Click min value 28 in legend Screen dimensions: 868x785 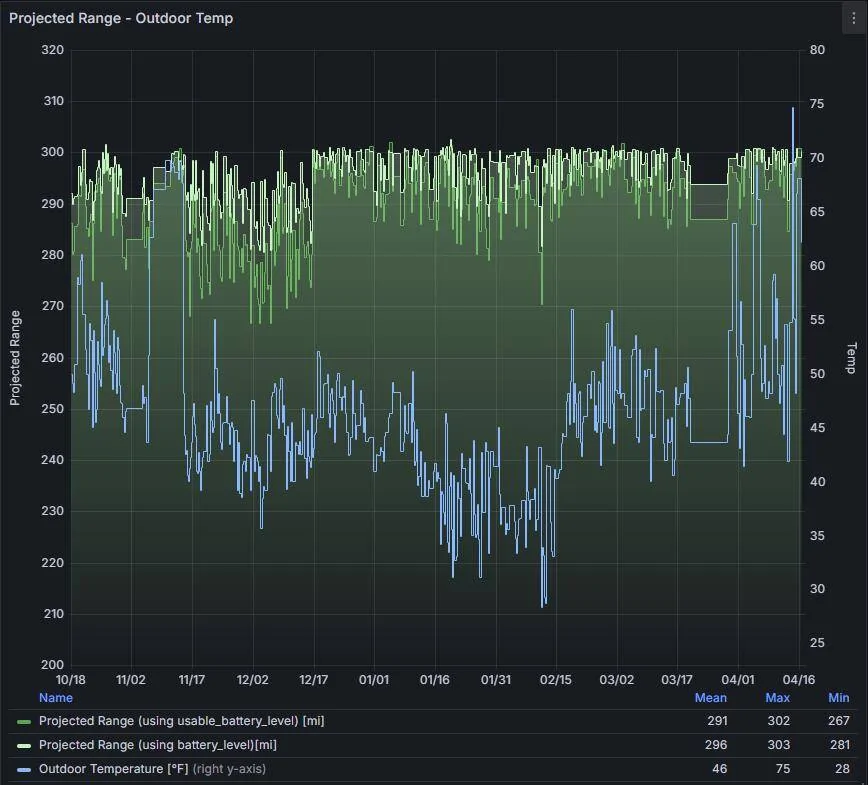point(842,768)
